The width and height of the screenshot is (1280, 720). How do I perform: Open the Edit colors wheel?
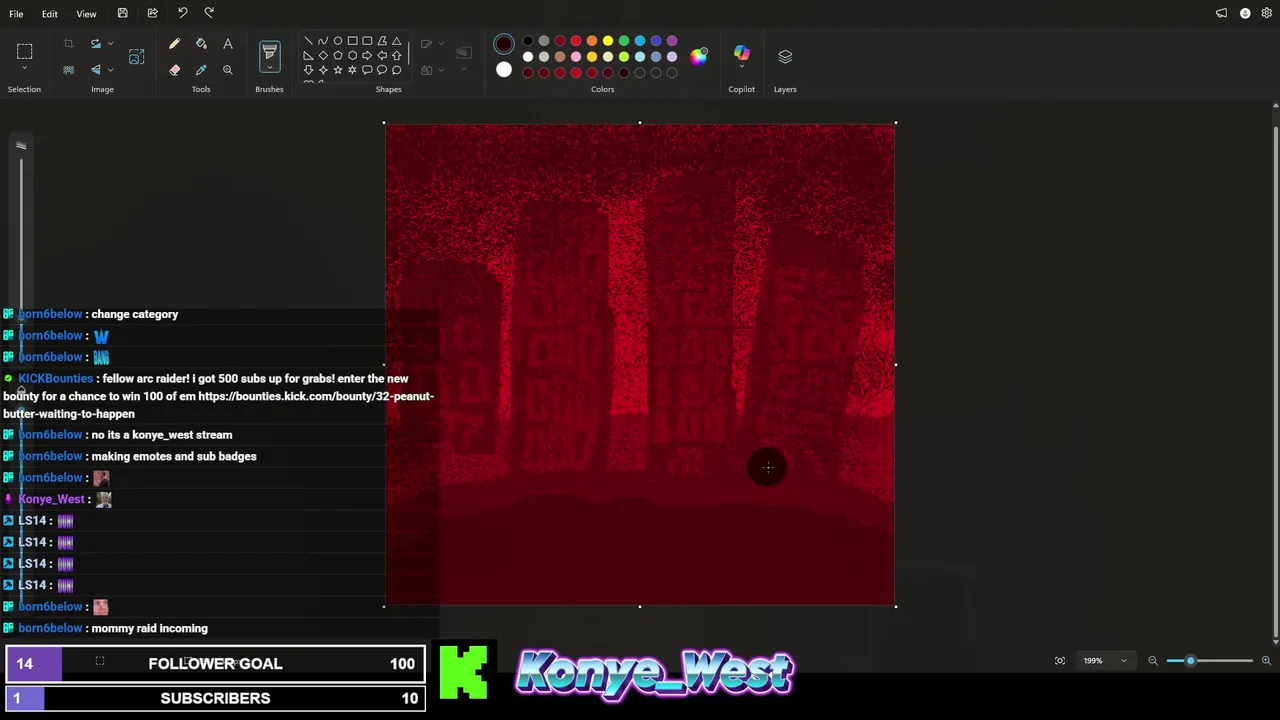pyautogui.click(x=698, y=56)
